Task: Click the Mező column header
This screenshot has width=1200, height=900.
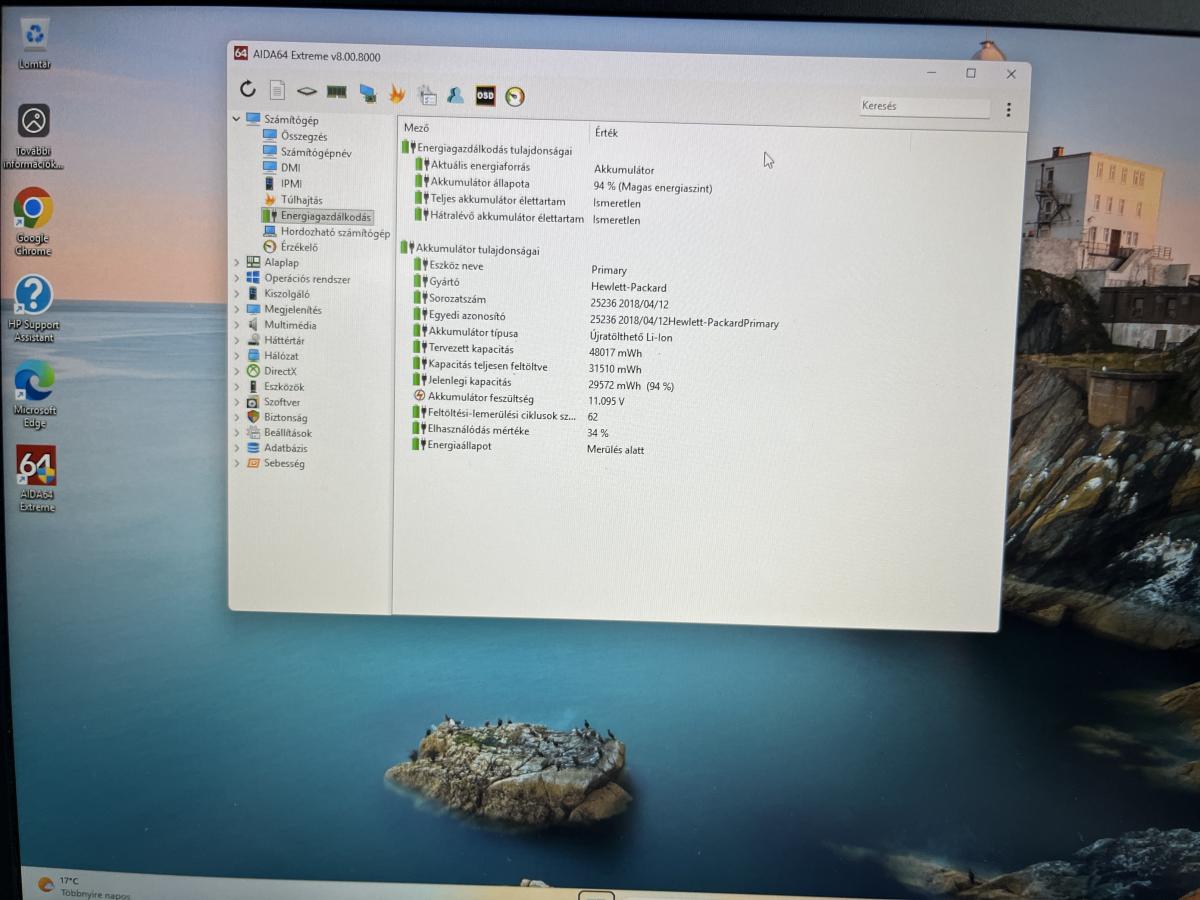Action: click(417, 128)
